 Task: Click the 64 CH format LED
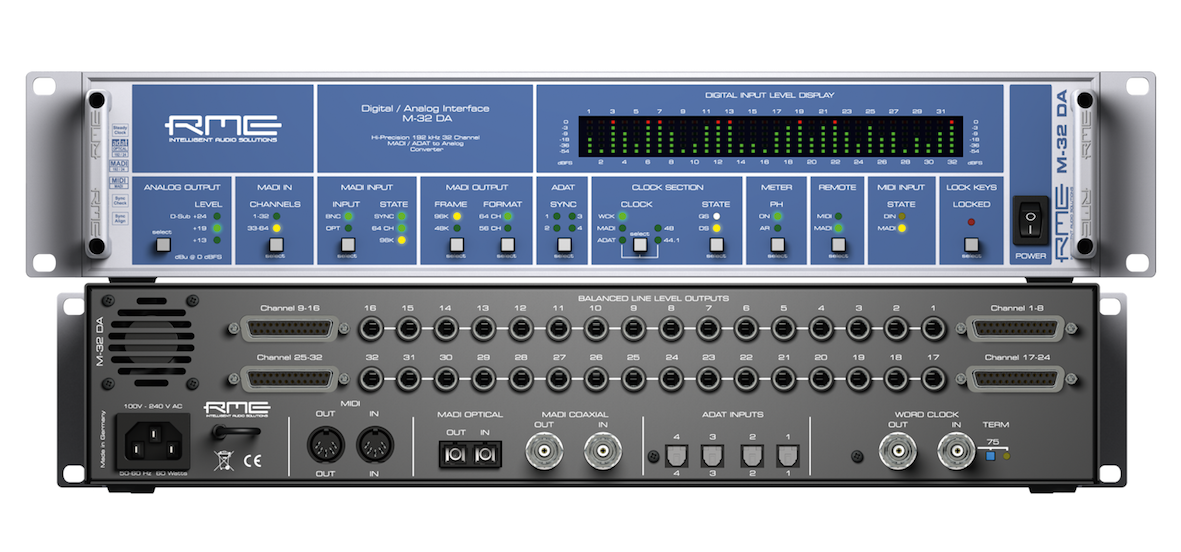point(508,216)
